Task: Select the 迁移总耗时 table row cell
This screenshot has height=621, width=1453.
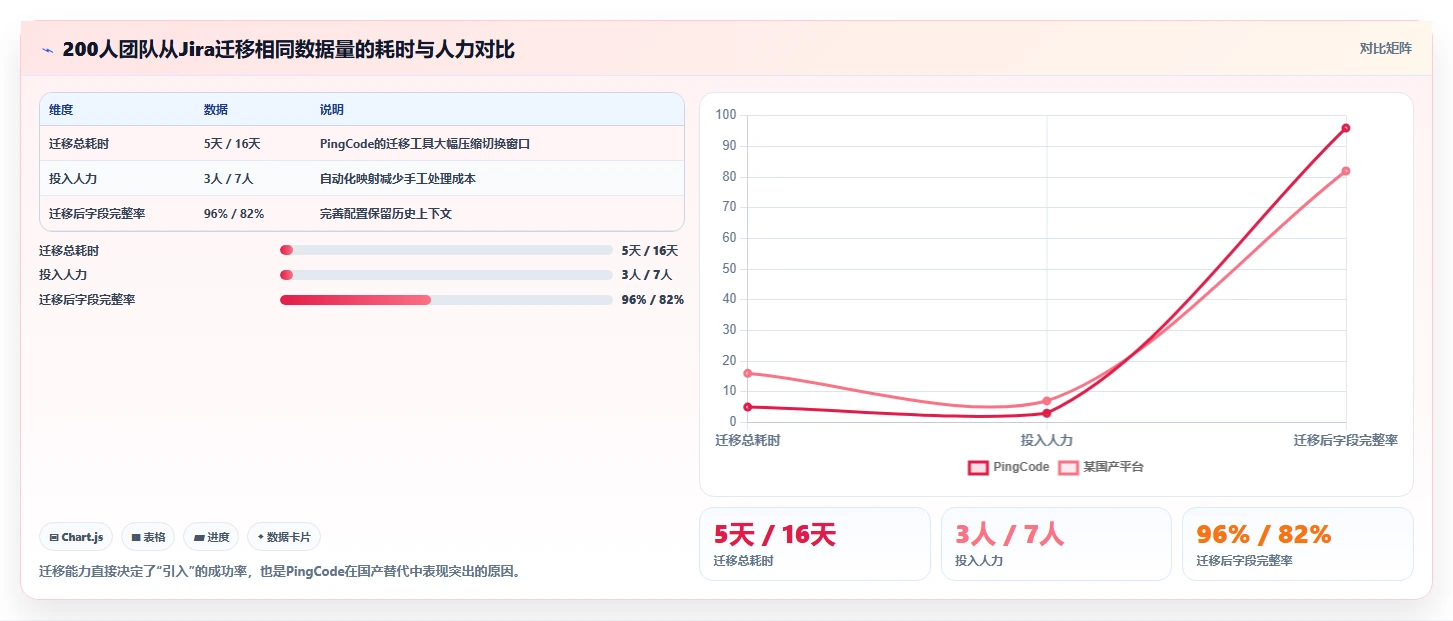Action: (x=79, y=144)
